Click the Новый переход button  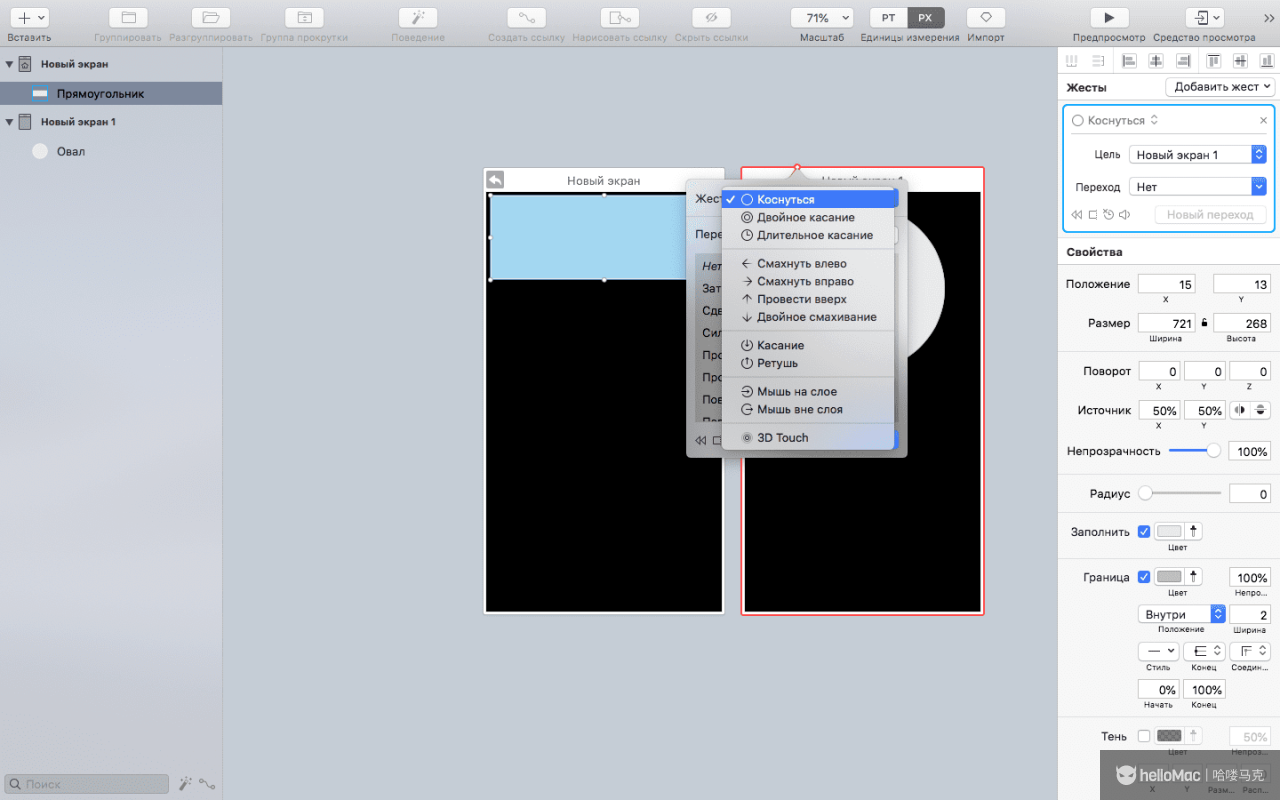coord(1210,215)
